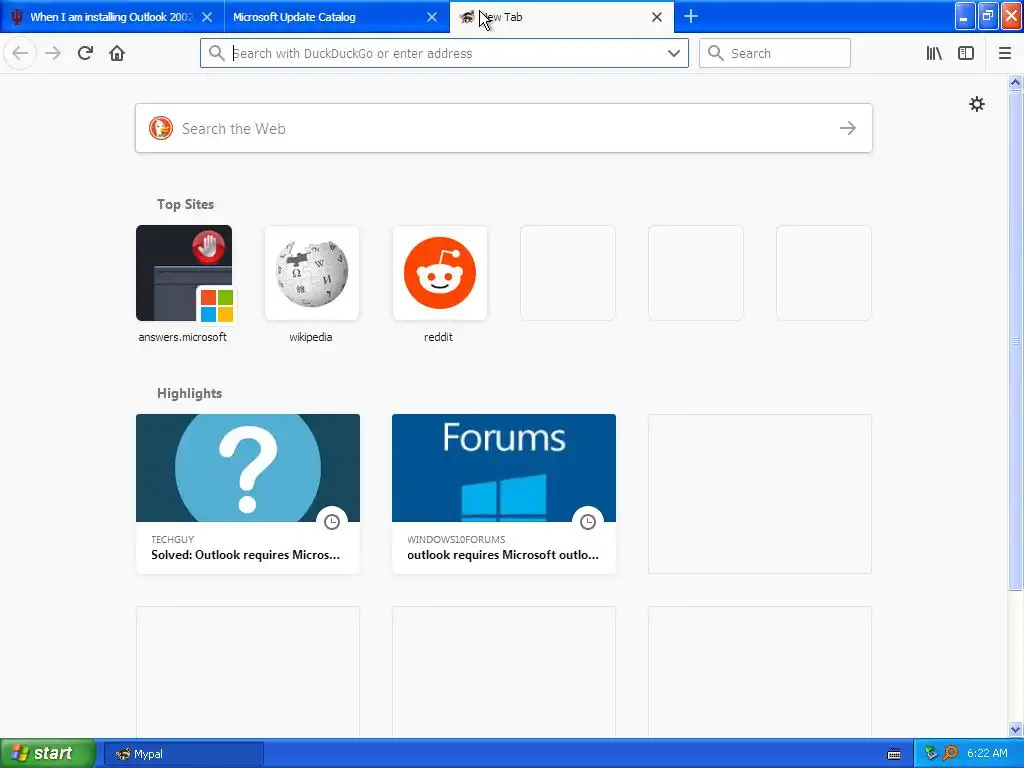
Task: Close the 'When I am installing Outlook' tab
Action: click(207, 17)
